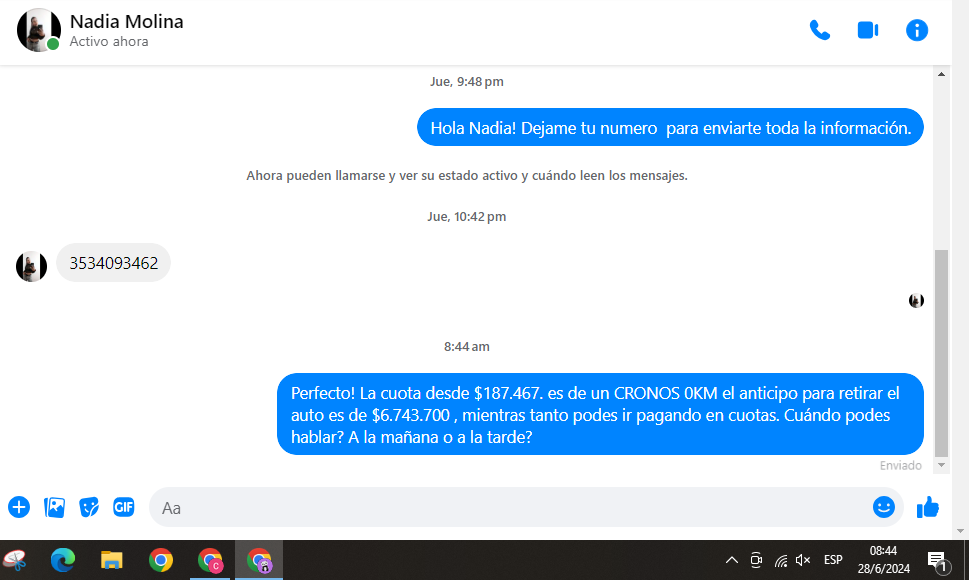Change the ESP input language
This screenshot has height=580, width=969.
[x=833, y=560]
